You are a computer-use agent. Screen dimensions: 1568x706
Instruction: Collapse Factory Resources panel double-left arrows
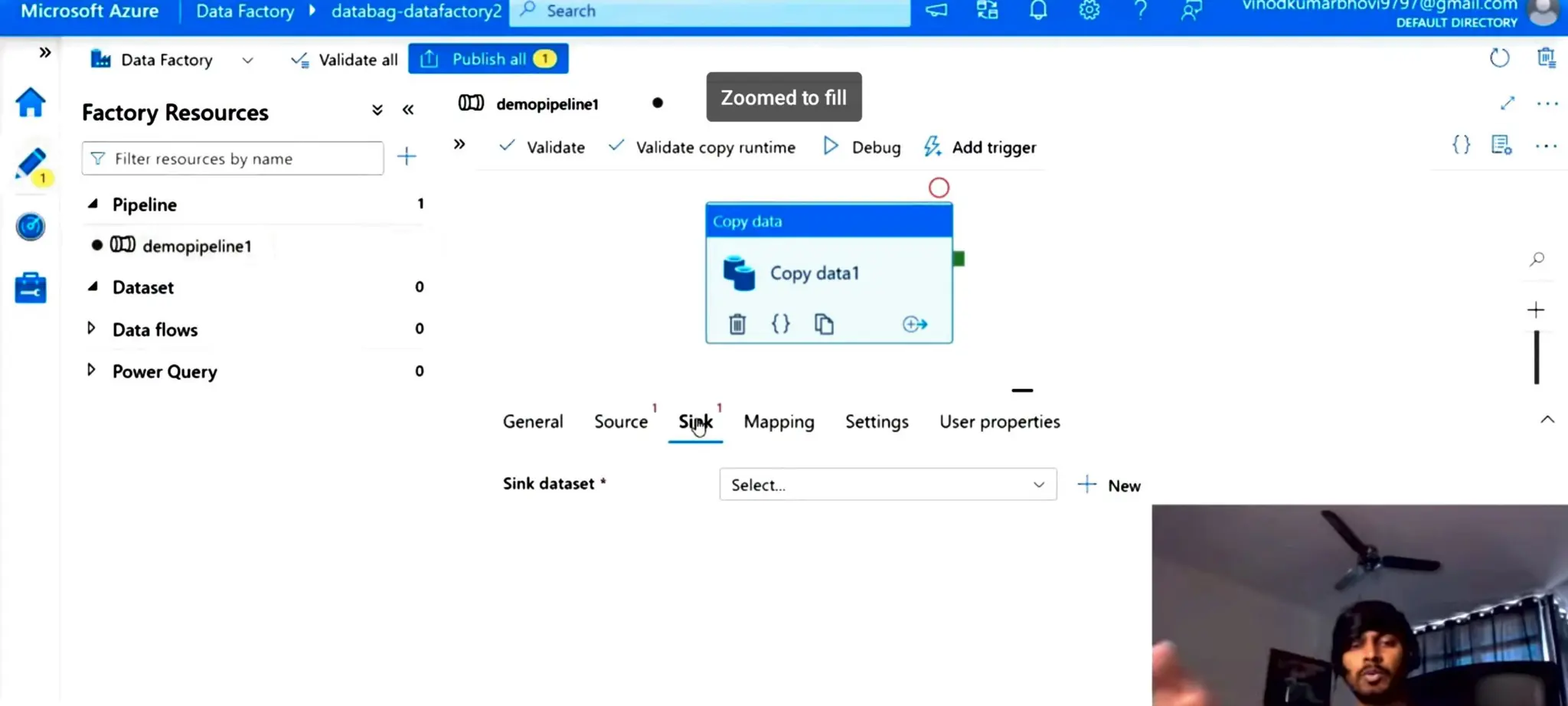click(x=408, y=110)
